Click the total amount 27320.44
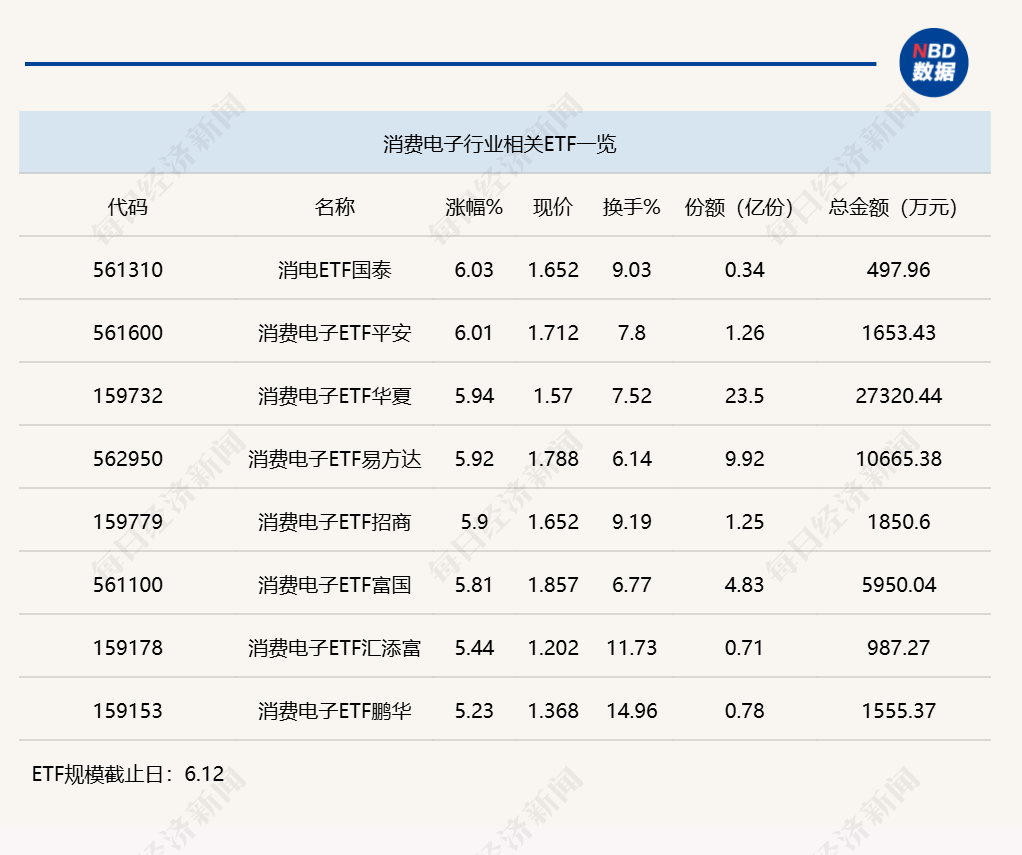This screenshot has height=855, width=1022. (x=898, y=396)
